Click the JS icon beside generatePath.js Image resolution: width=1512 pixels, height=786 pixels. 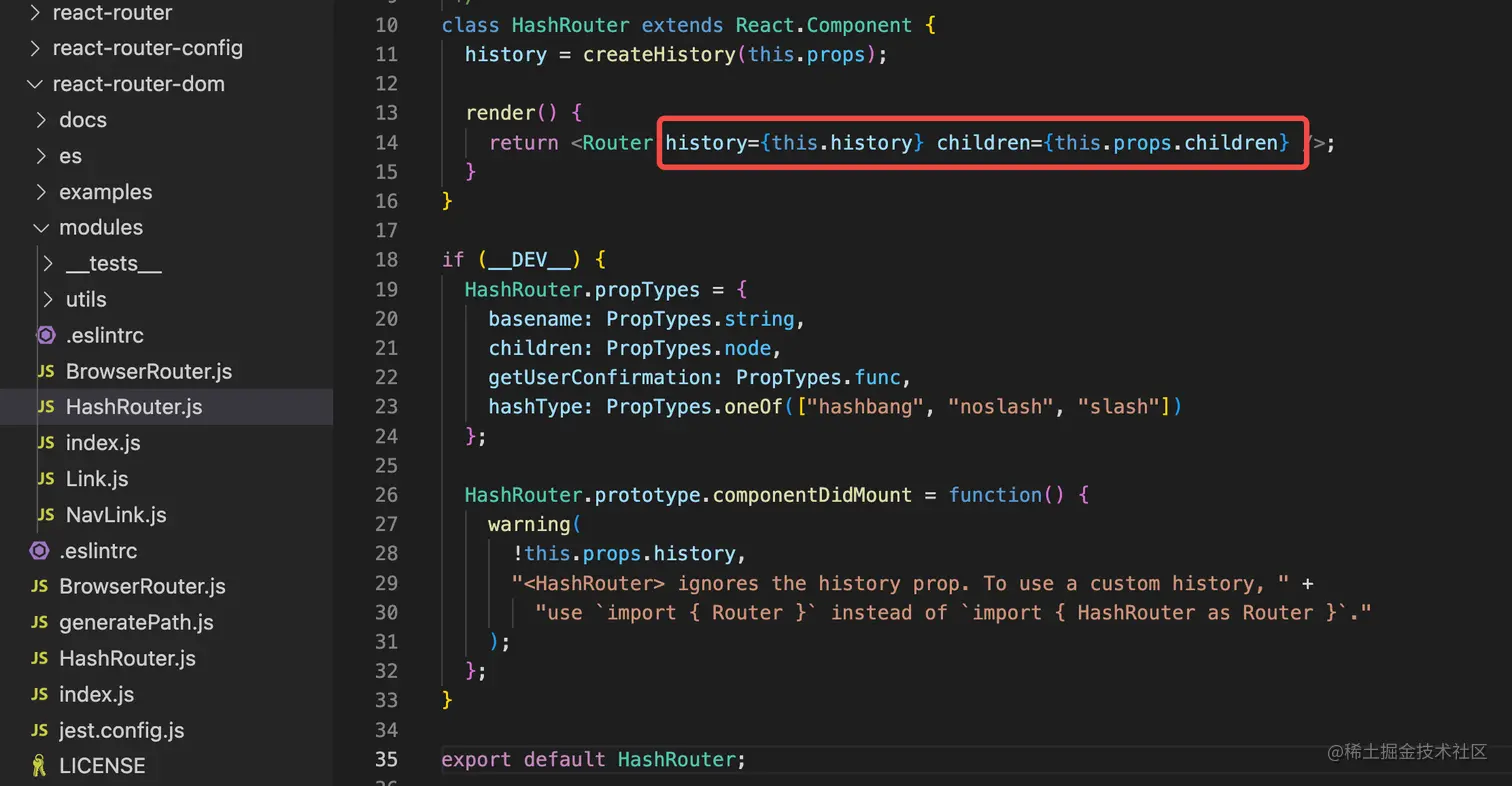pyautogui.click(x=39, y=622)
